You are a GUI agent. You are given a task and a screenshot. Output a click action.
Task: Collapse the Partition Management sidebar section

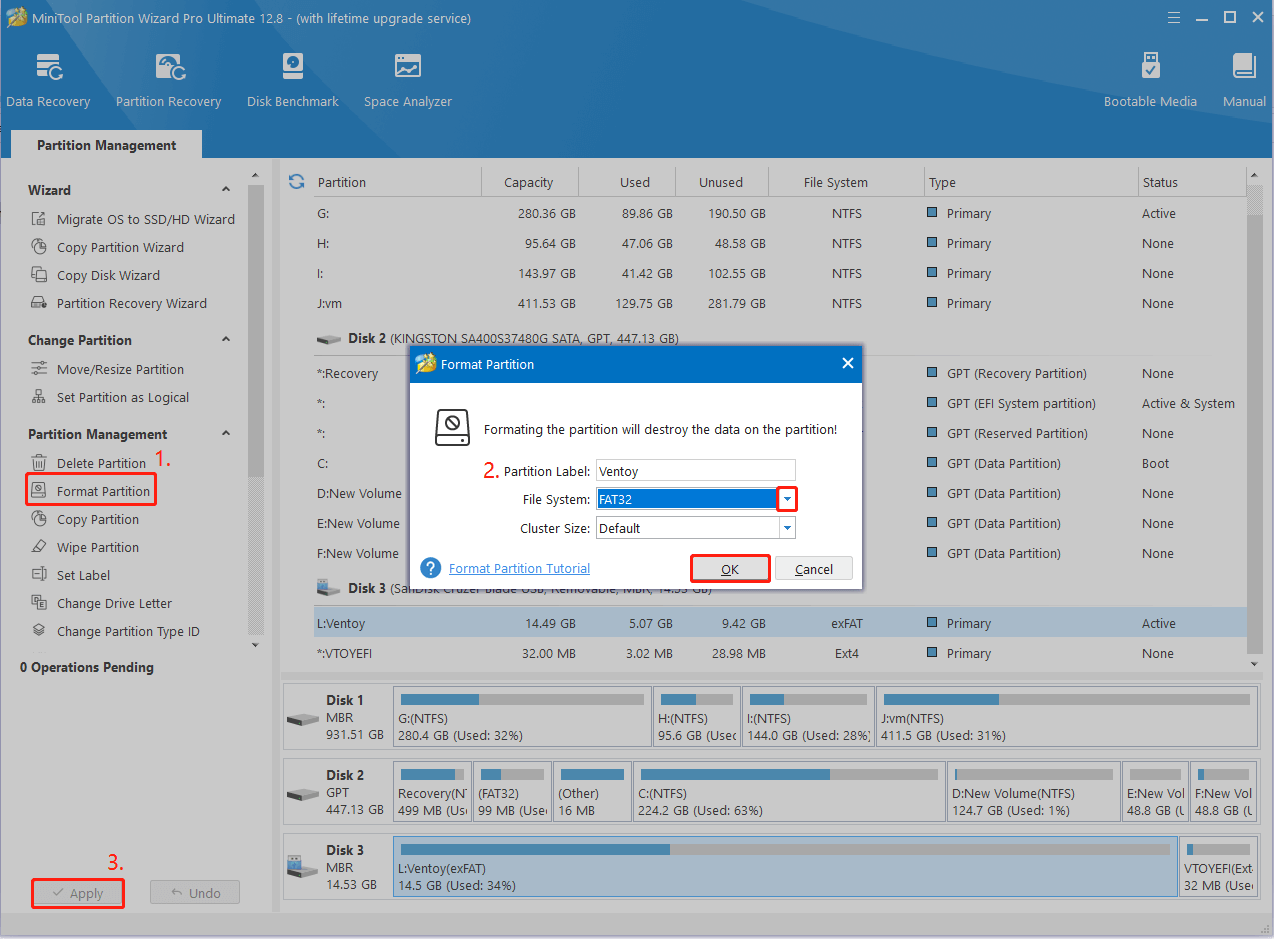[x=226, y=434]
